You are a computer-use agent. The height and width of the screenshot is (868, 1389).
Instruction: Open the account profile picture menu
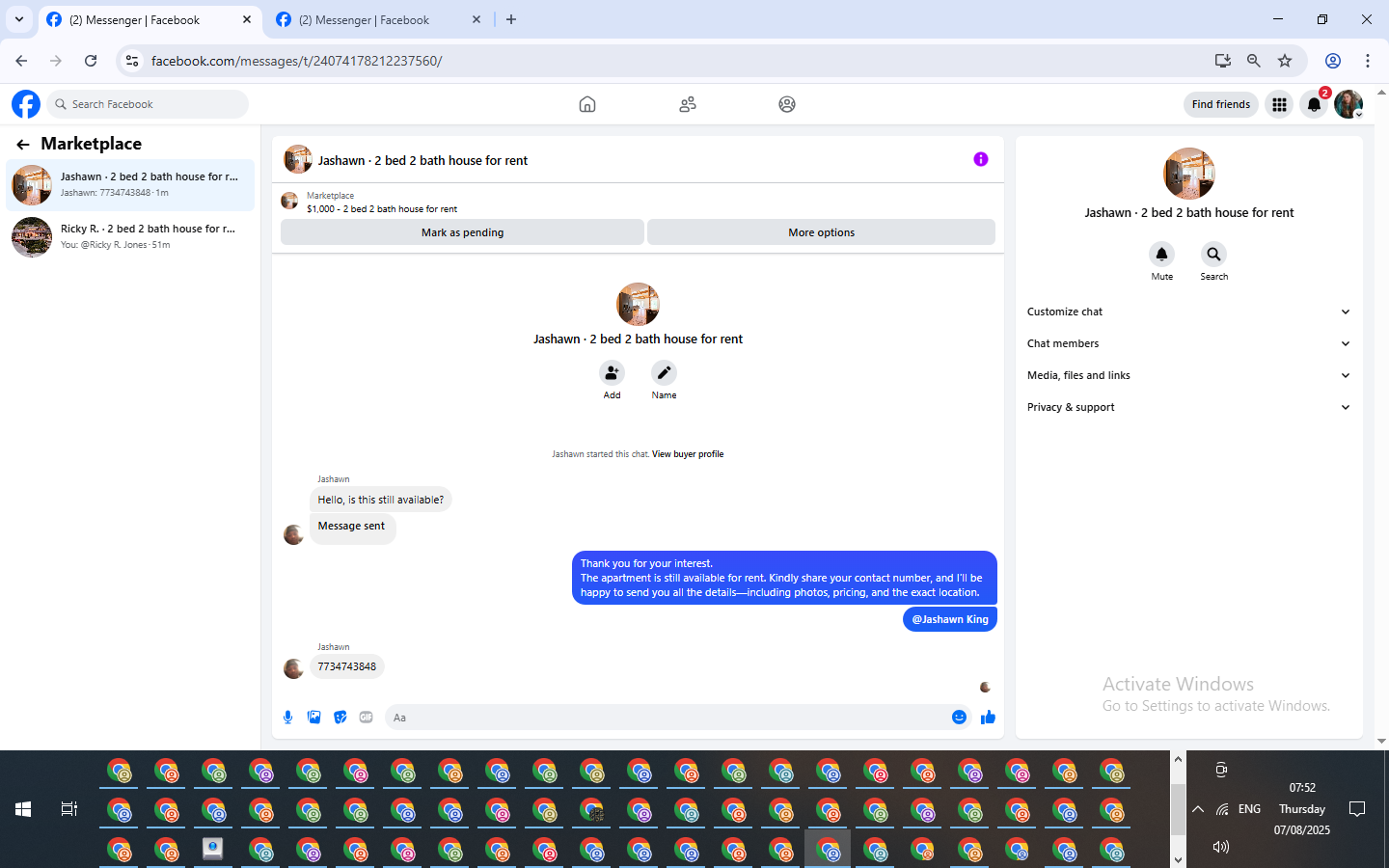(x=1348, y=104)
